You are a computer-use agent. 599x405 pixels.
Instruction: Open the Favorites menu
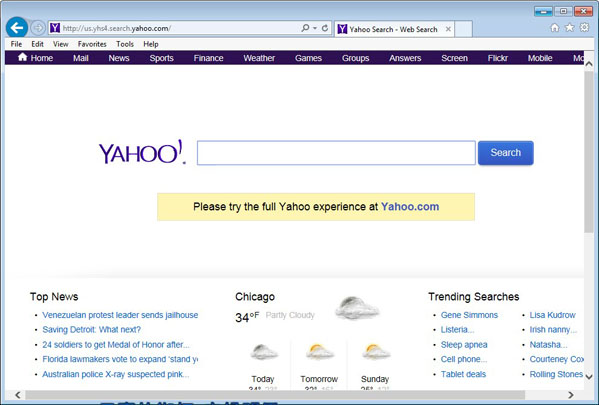[92, 44]
